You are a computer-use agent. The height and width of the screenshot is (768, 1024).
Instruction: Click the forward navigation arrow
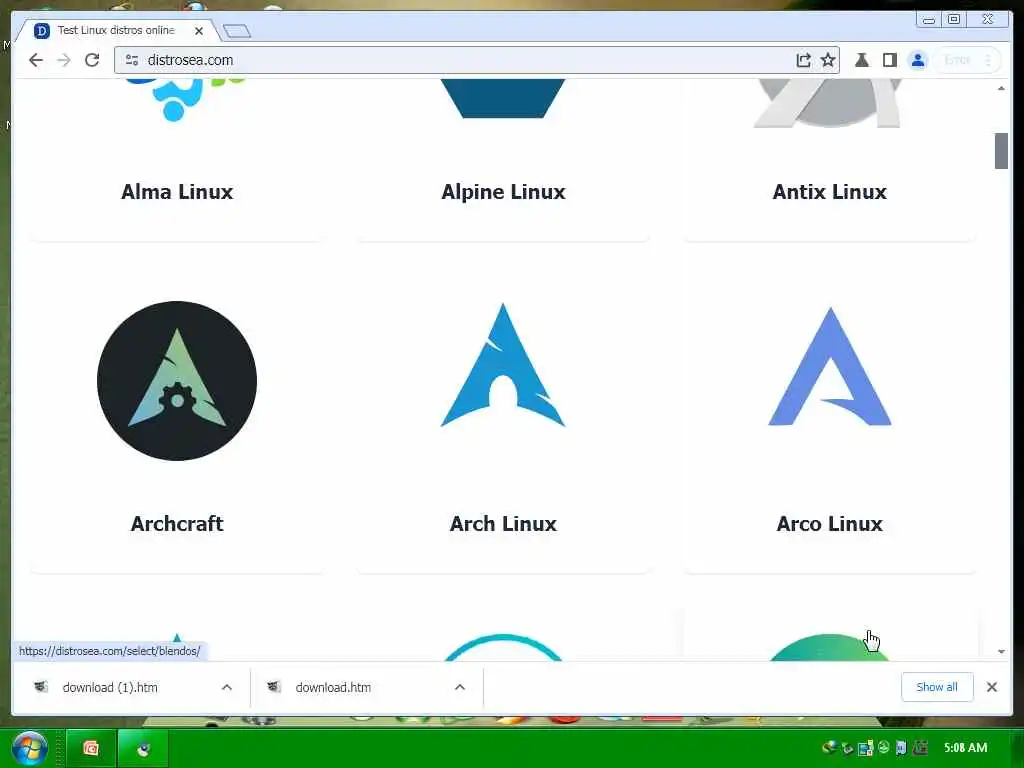point(64,60)
